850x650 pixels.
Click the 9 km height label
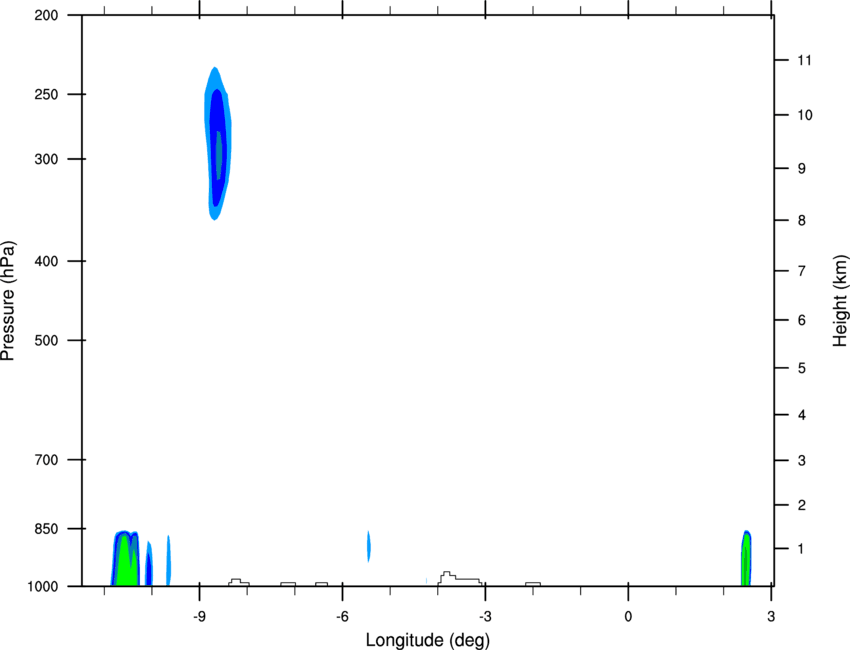point(801,169)
